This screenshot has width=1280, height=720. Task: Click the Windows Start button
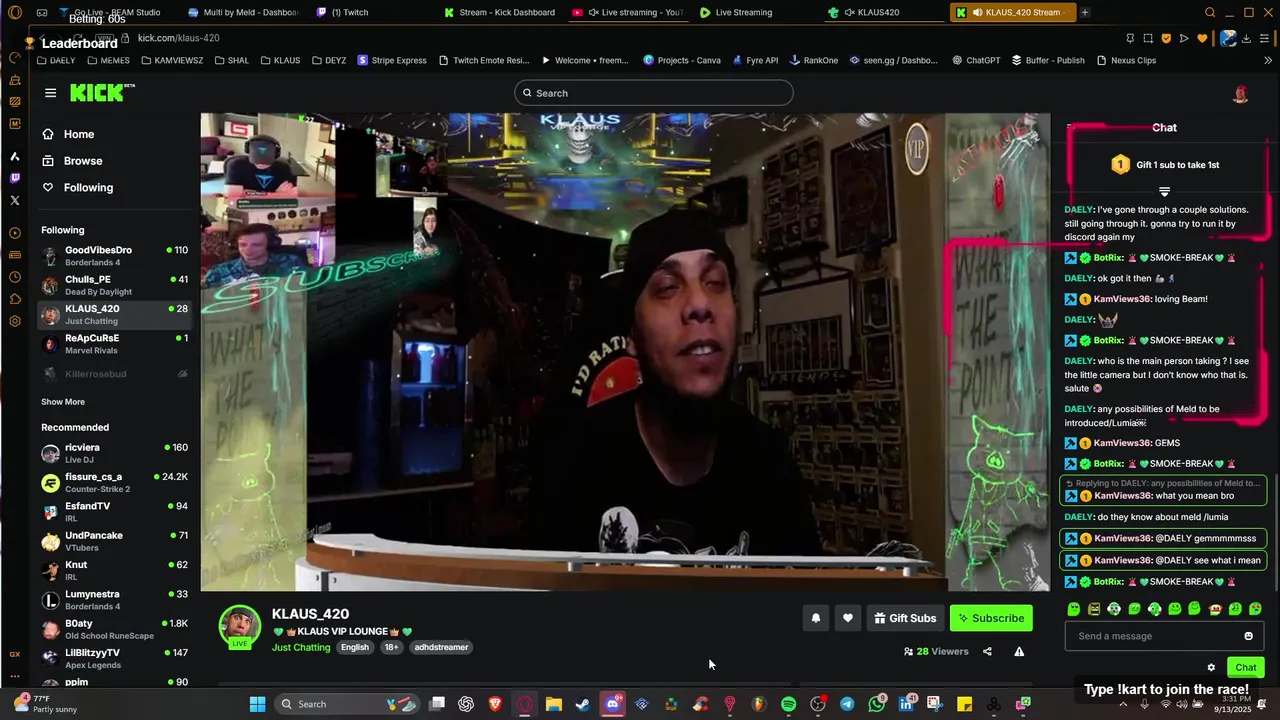point(257,704)
